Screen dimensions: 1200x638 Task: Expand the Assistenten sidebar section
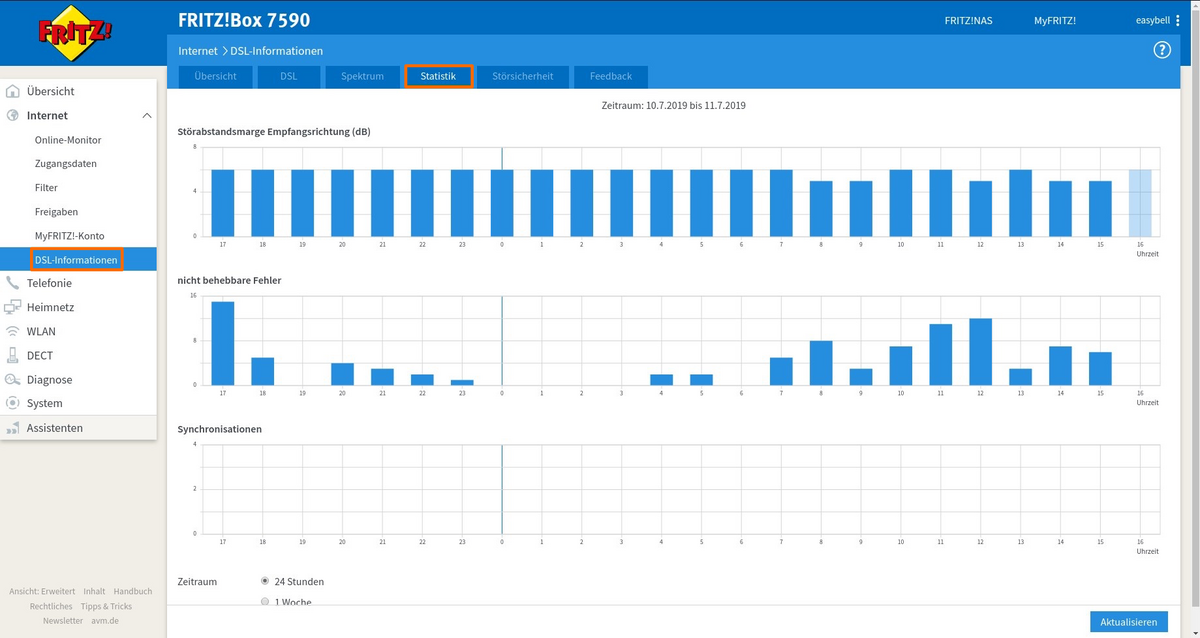coord(54,428)
